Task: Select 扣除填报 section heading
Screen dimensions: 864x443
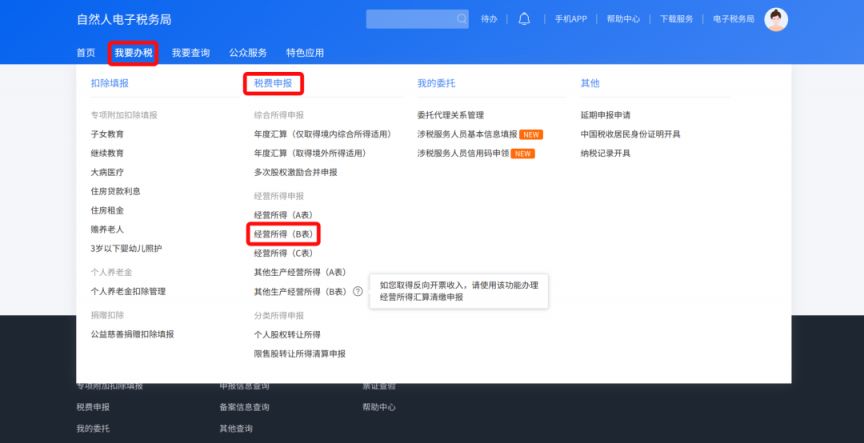Action: pyautogui.click(x=110, y=83)
